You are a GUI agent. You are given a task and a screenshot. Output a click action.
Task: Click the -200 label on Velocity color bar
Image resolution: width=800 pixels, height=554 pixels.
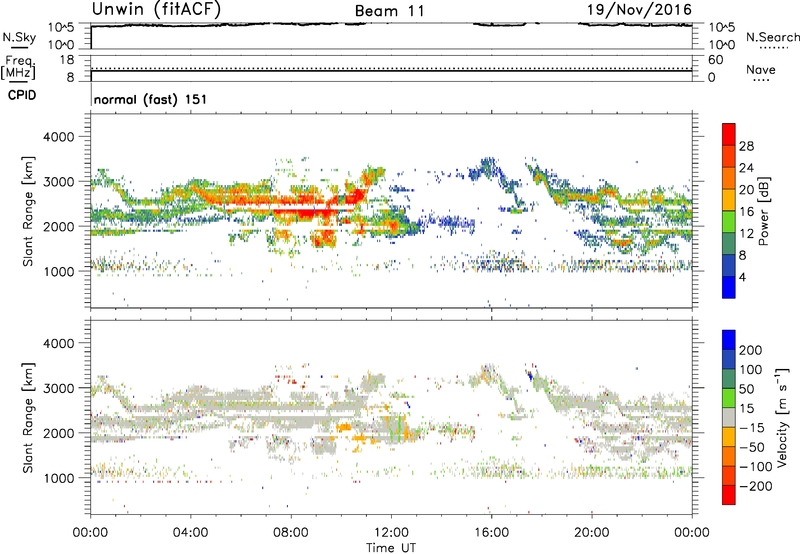(756, 486)
